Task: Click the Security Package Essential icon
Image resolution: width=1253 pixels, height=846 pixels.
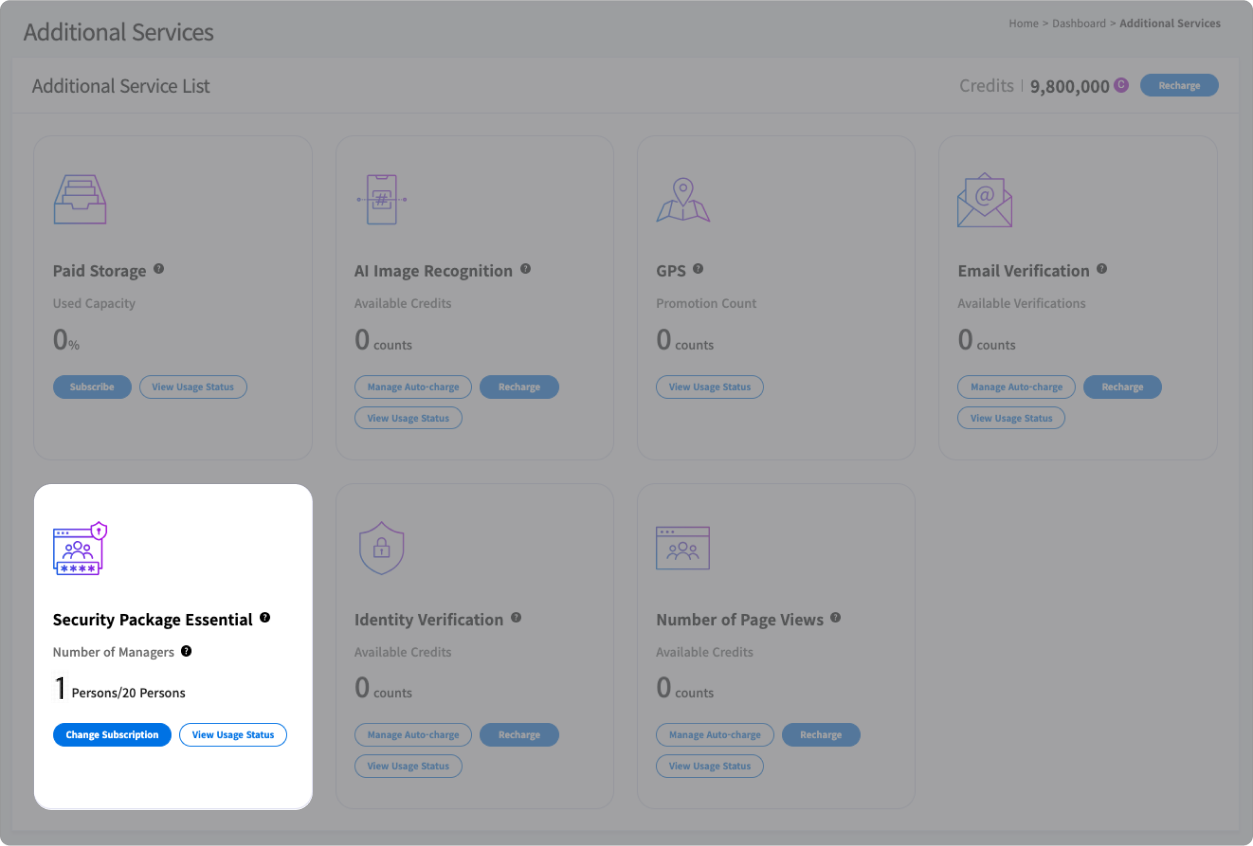Action: coord(79,548)
